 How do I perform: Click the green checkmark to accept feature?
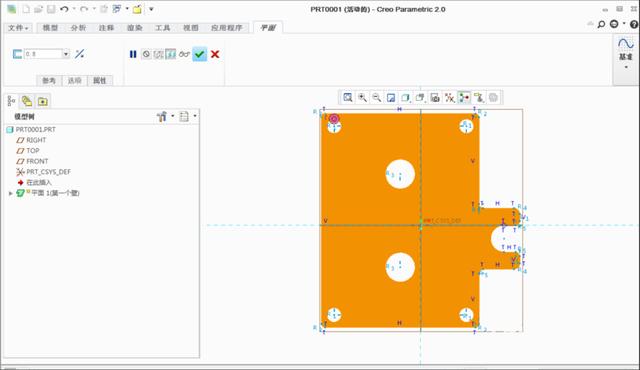click(200, 54)
